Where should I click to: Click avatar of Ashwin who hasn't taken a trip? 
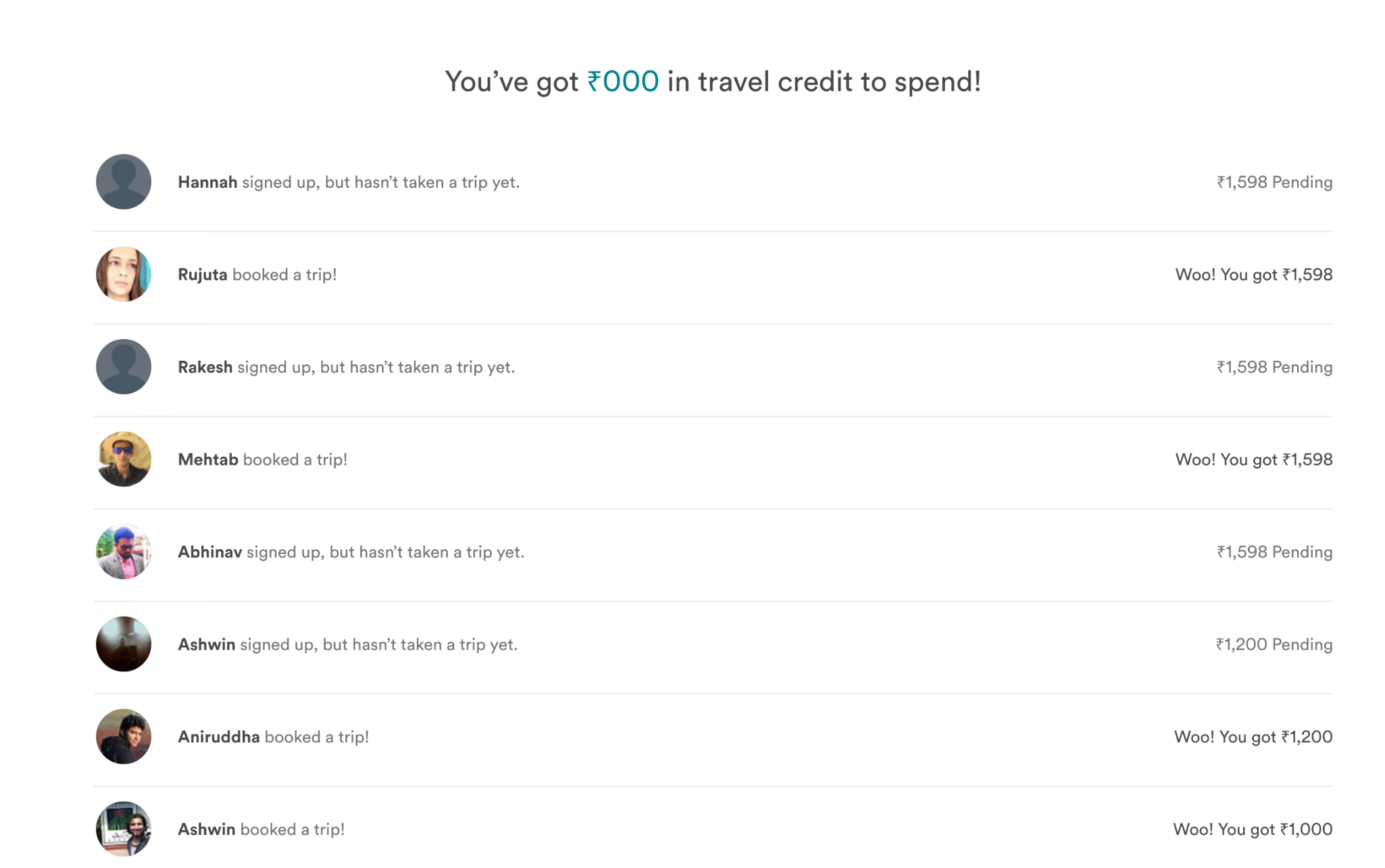pyautogui.click(x=124, y=644)
